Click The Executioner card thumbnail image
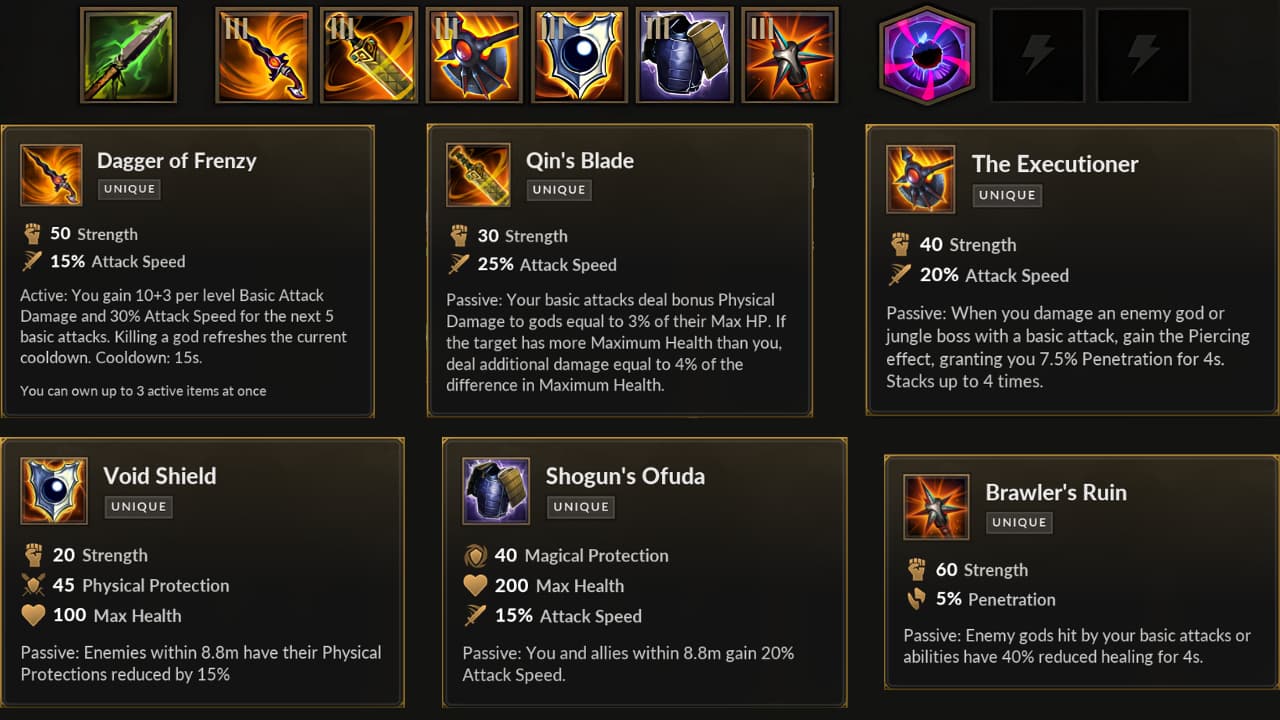 (x=920, y=179)
